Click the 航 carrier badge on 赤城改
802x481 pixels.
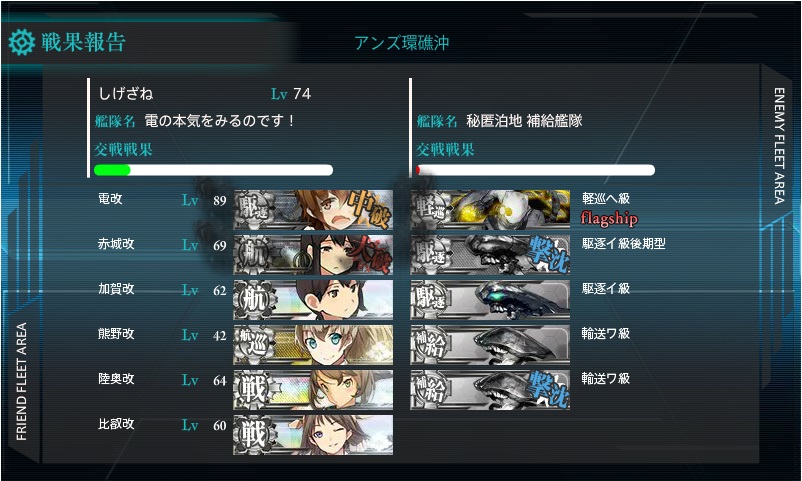[x=255, y=254]
